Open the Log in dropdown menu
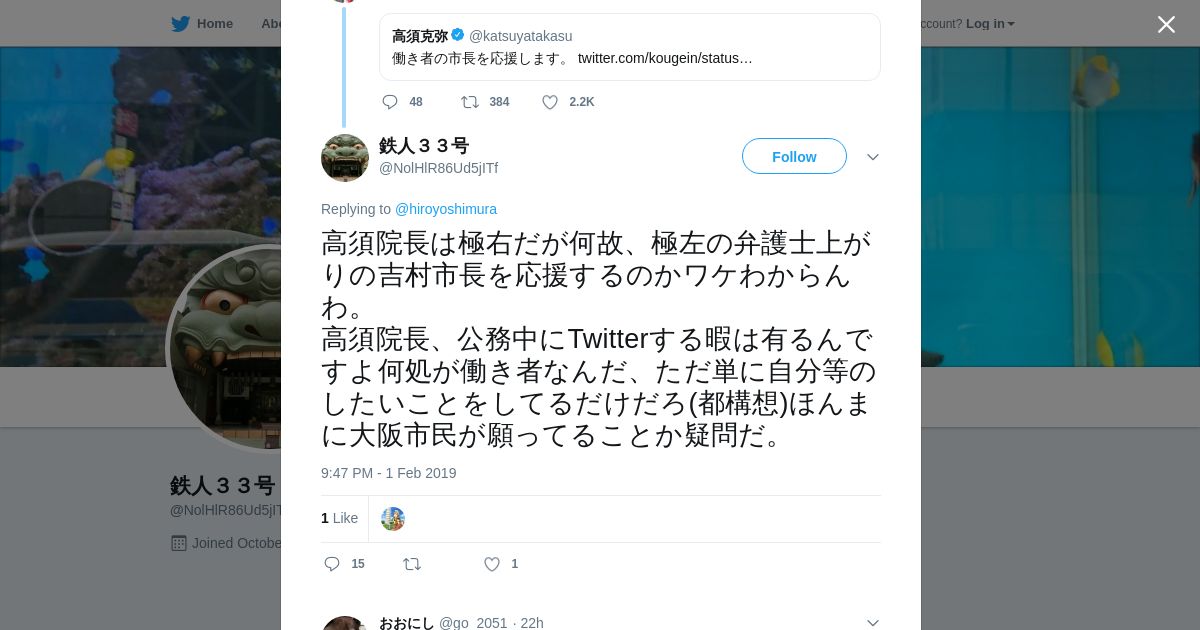 [x=990, y=24]
